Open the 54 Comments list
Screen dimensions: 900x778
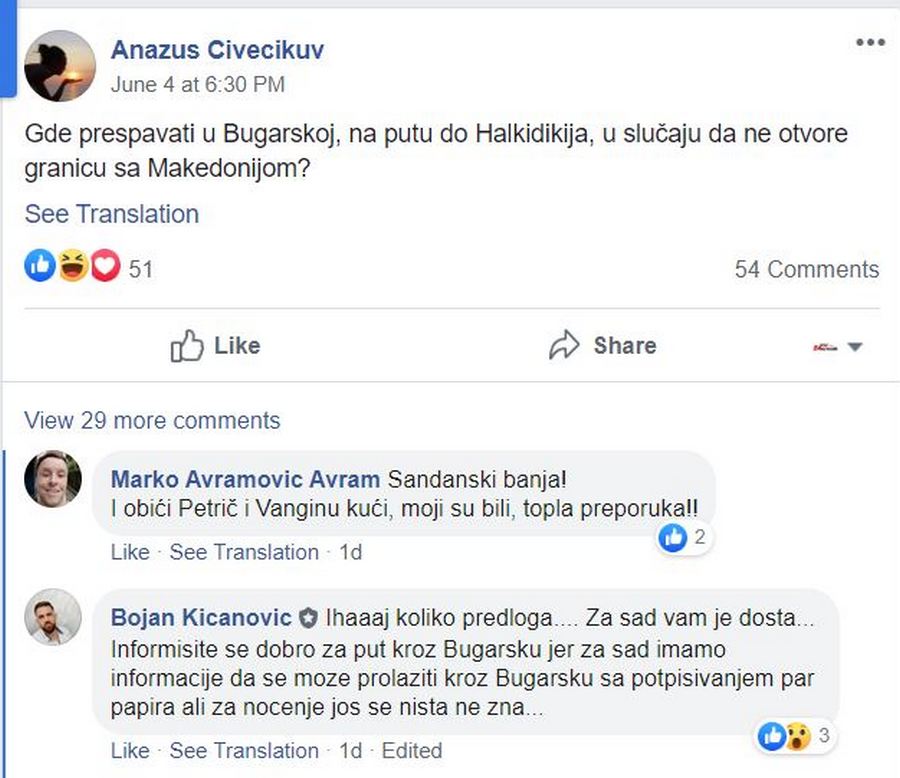tap(806, 269)
